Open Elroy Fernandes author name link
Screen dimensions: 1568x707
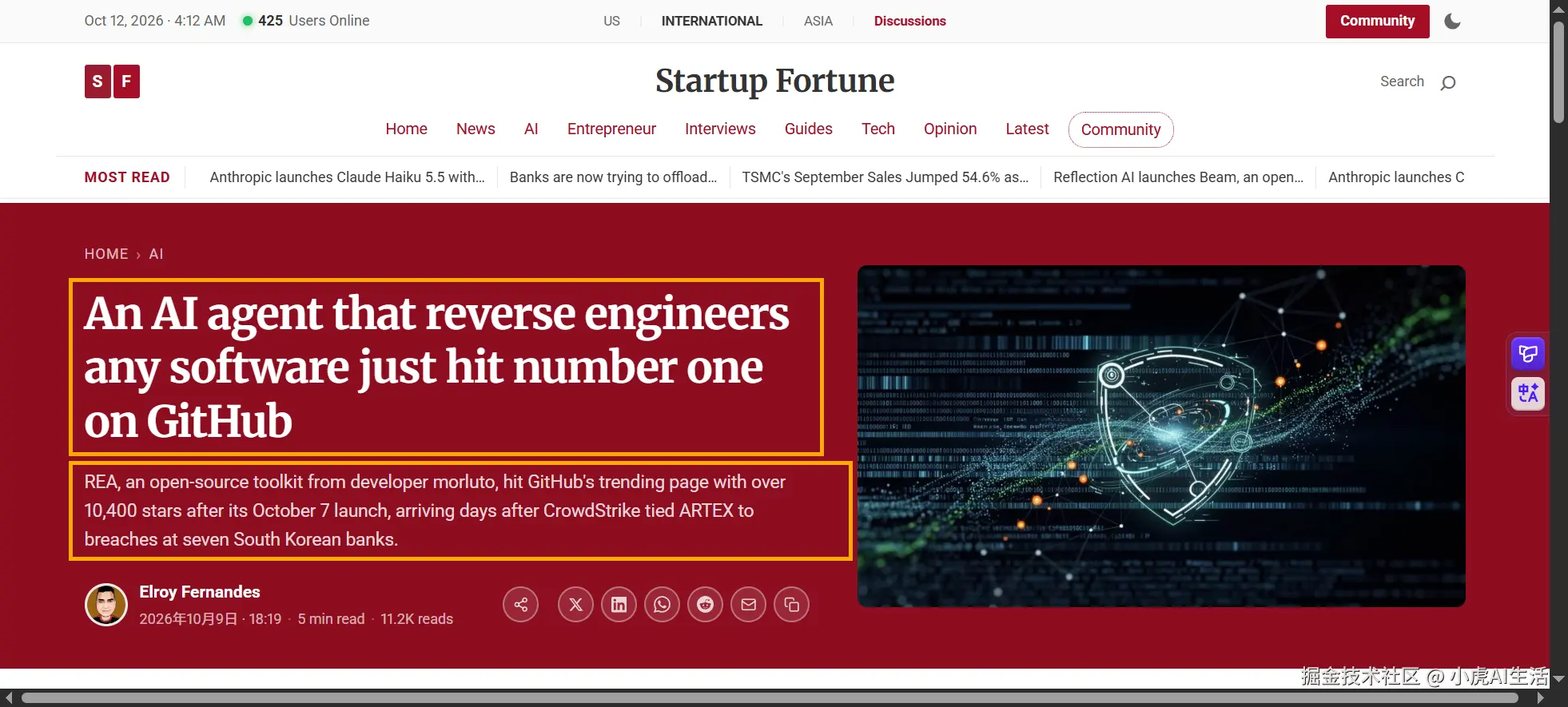200,592
